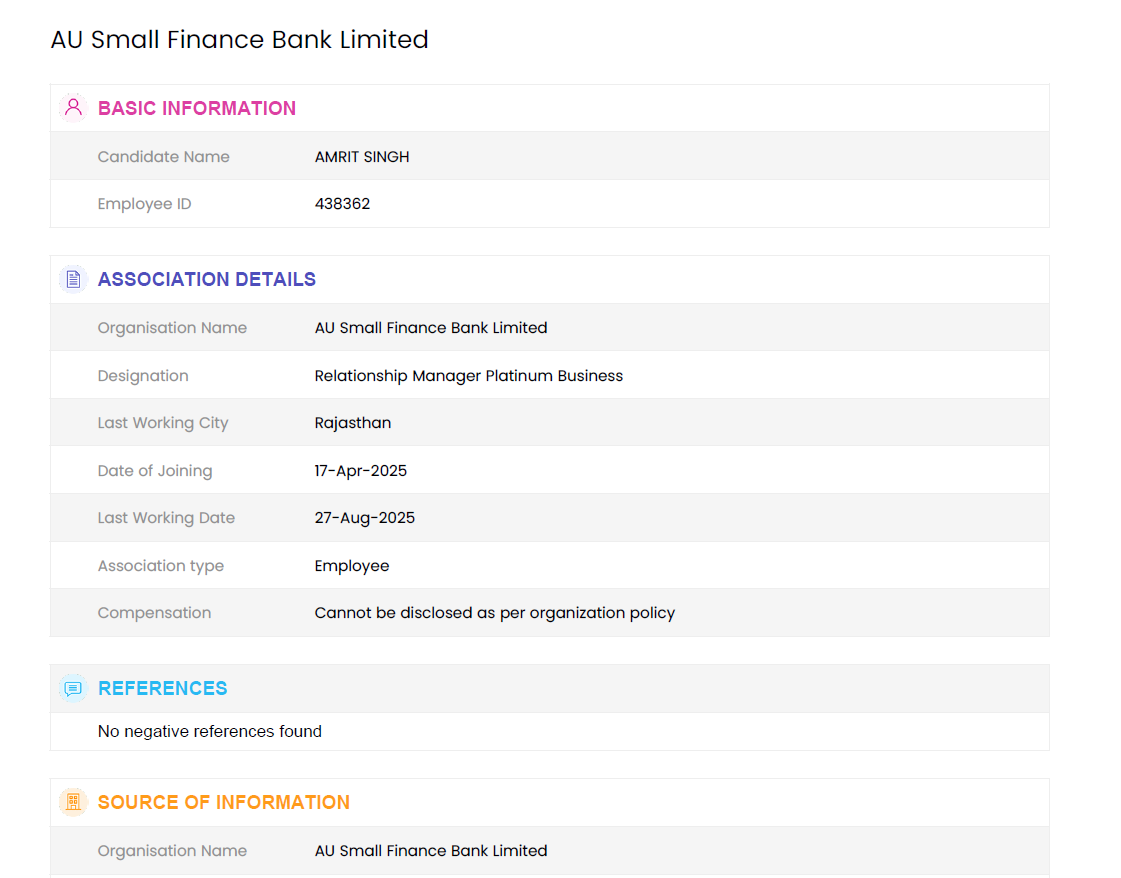Click the Basic Information section heading

(197, 108)
